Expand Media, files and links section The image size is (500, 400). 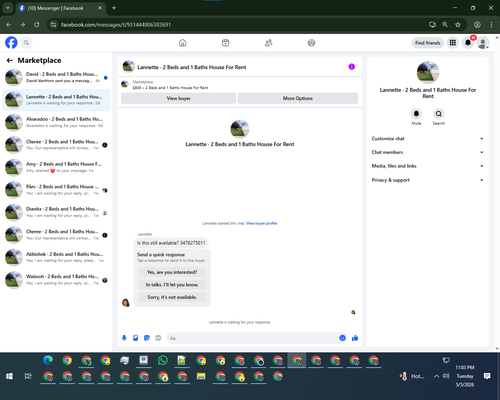point(428,166)
